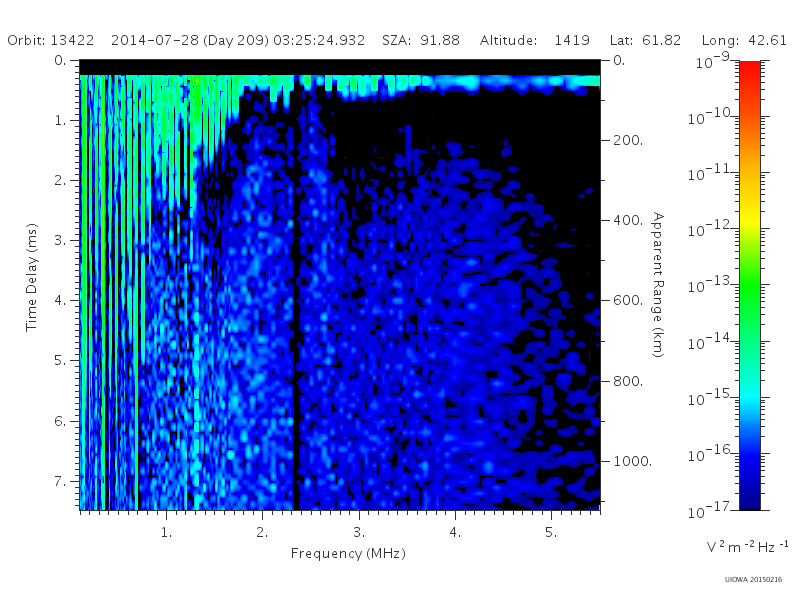The width and height of the screenshot is (800, 600).
Task: Click the Altitude: 1419 value
Action: pos(535,40)
